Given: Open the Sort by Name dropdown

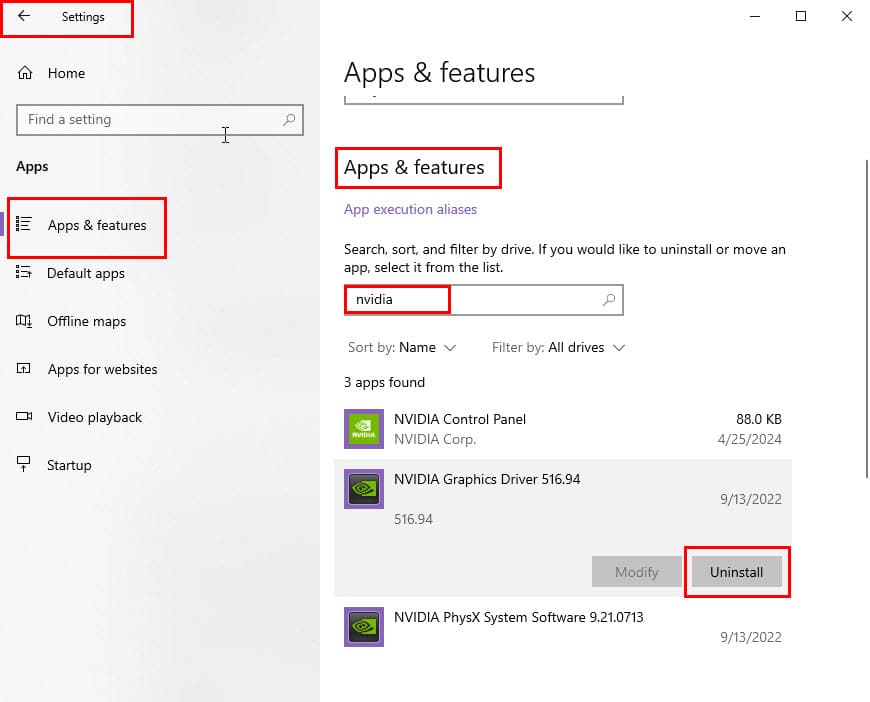Looking at the screenshot, I should pyautogui.click(x=402, y=347).
